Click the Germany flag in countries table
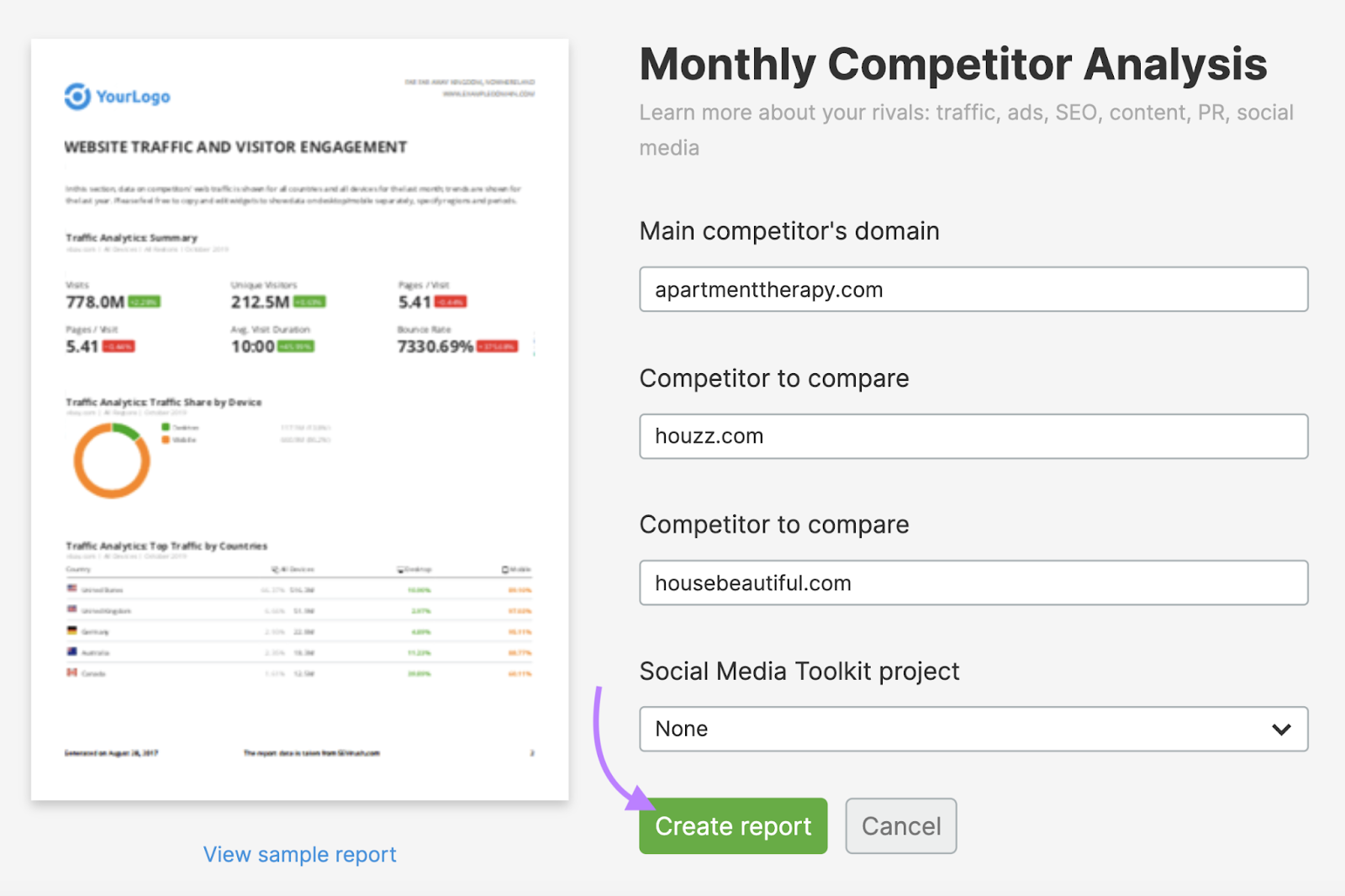 pyautogui.click(x=72, y=630)
